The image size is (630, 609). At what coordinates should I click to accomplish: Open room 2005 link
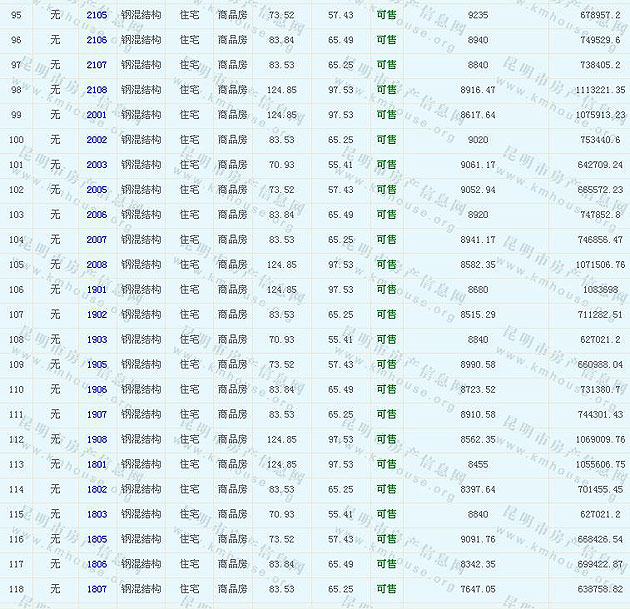97,190
